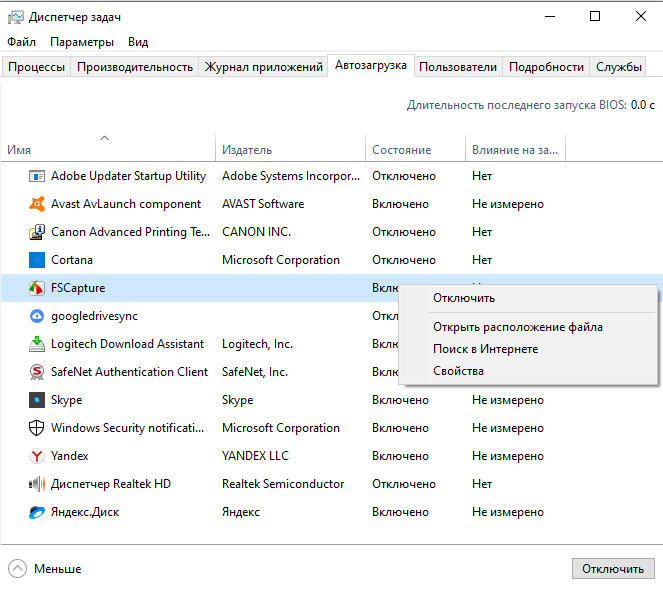Select the Яндекс.Диск name
The height and width of the screenshot is (592, 663).
[x=85, y=512]
